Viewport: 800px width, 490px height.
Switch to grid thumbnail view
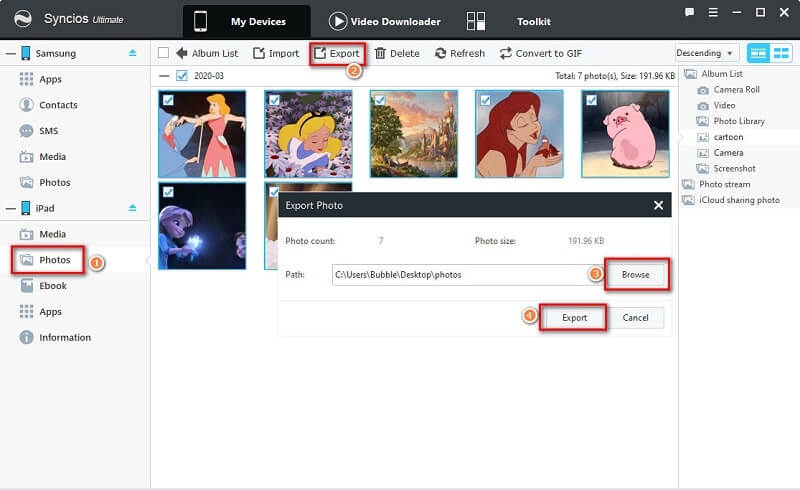pyautogui.click(x=781, y=53)
